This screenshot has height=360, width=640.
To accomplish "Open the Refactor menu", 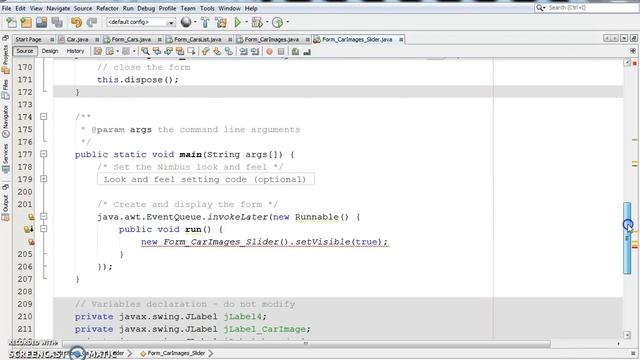I will [x=107, y=8].
